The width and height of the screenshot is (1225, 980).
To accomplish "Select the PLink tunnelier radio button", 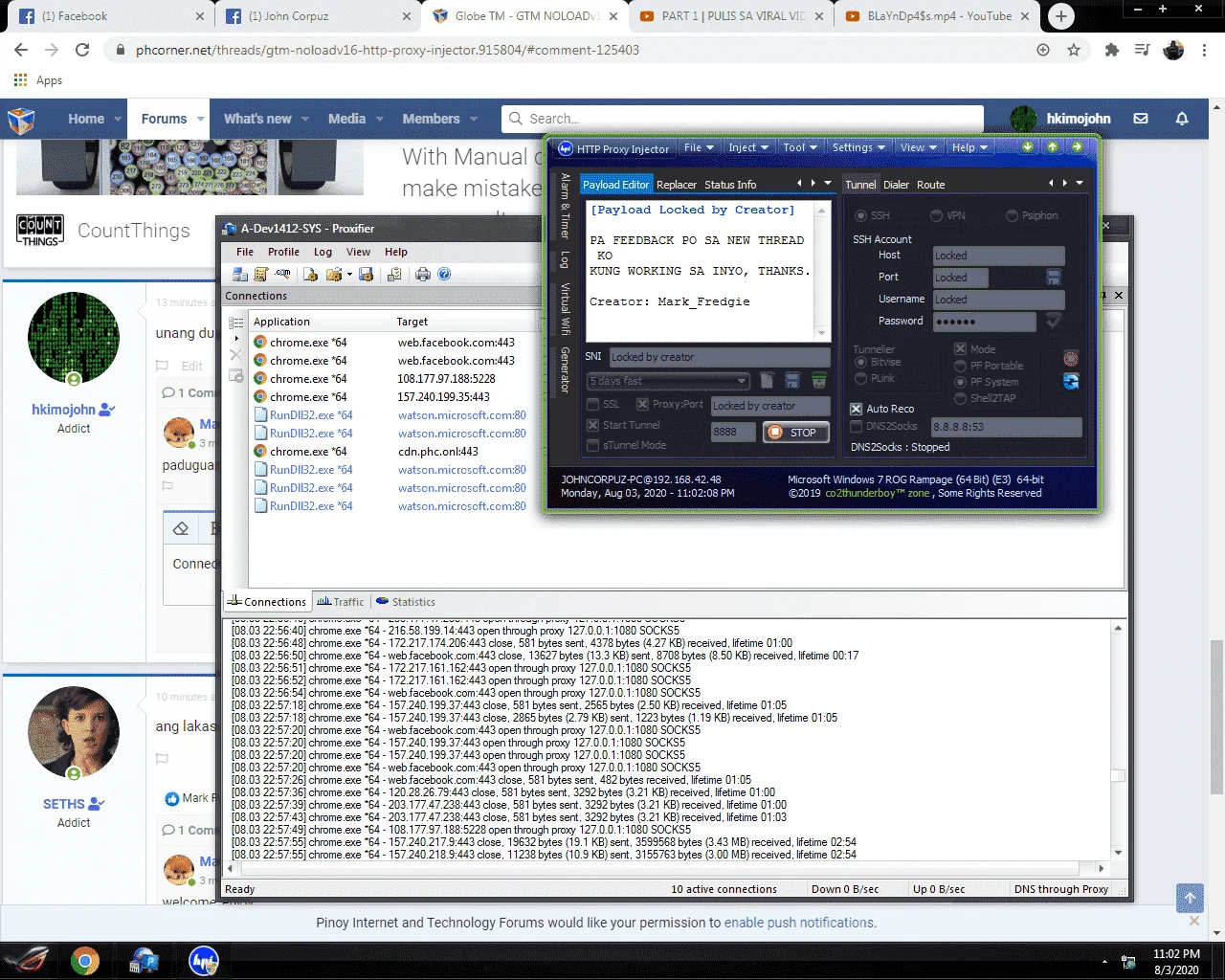I will point(861,378).
